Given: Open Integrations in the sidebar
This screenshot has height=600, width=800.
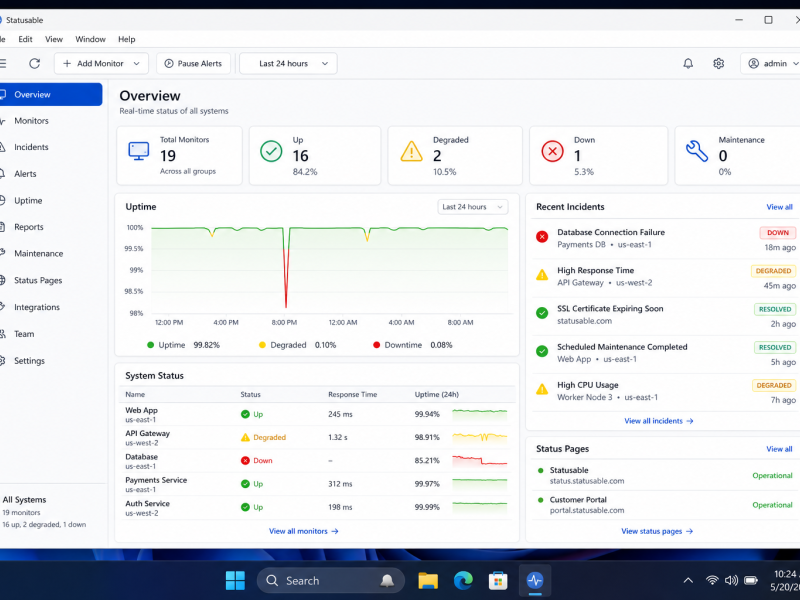Looking at the screenshot, I should point(51,307).
